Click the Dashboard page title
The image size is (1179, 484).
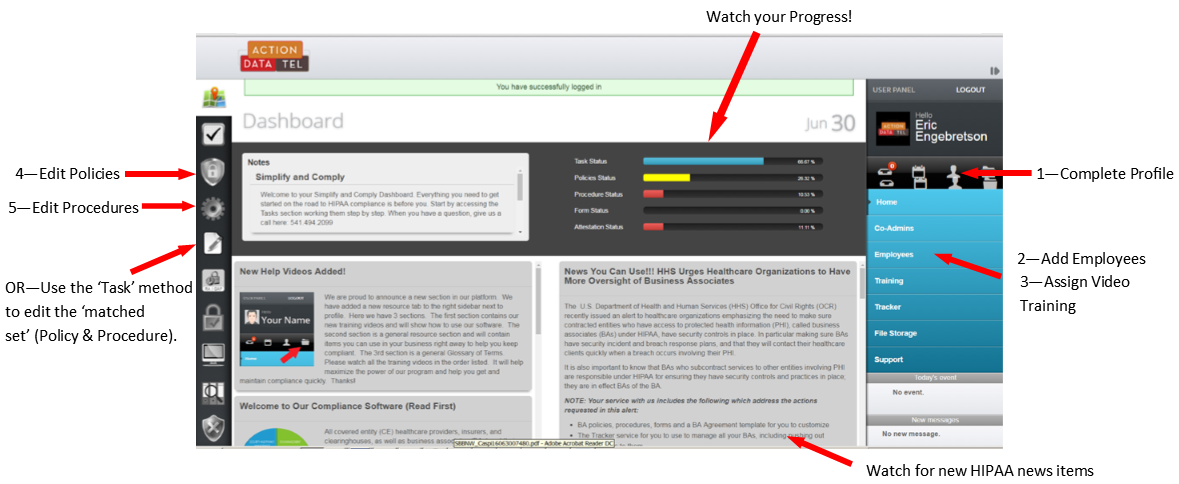293,121
